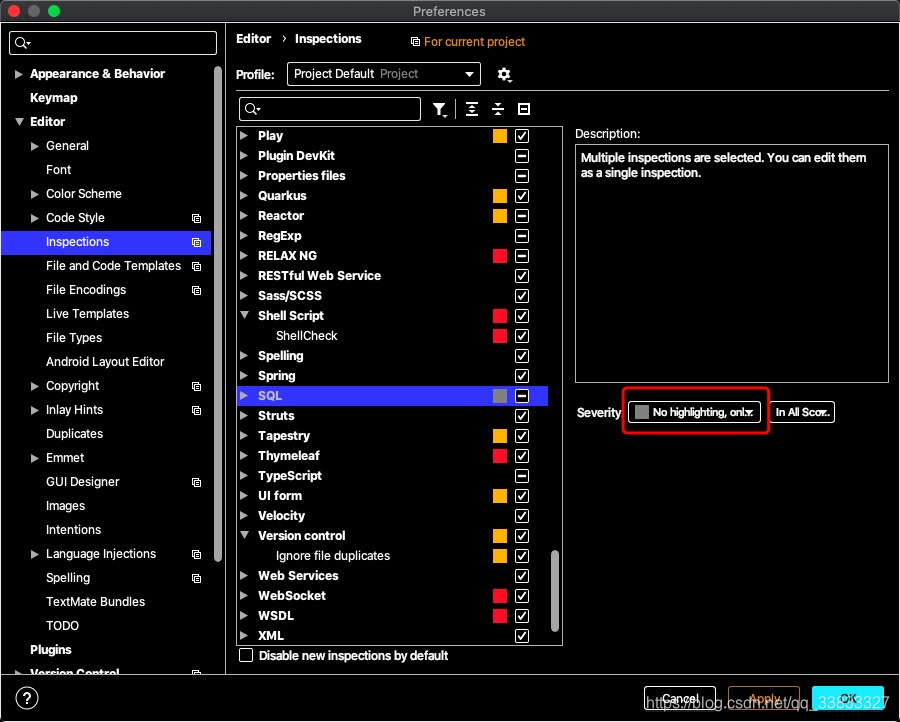Toggle the Play inspections checkbox
Viewport: 900px width, 722px height.
[522, 136]
